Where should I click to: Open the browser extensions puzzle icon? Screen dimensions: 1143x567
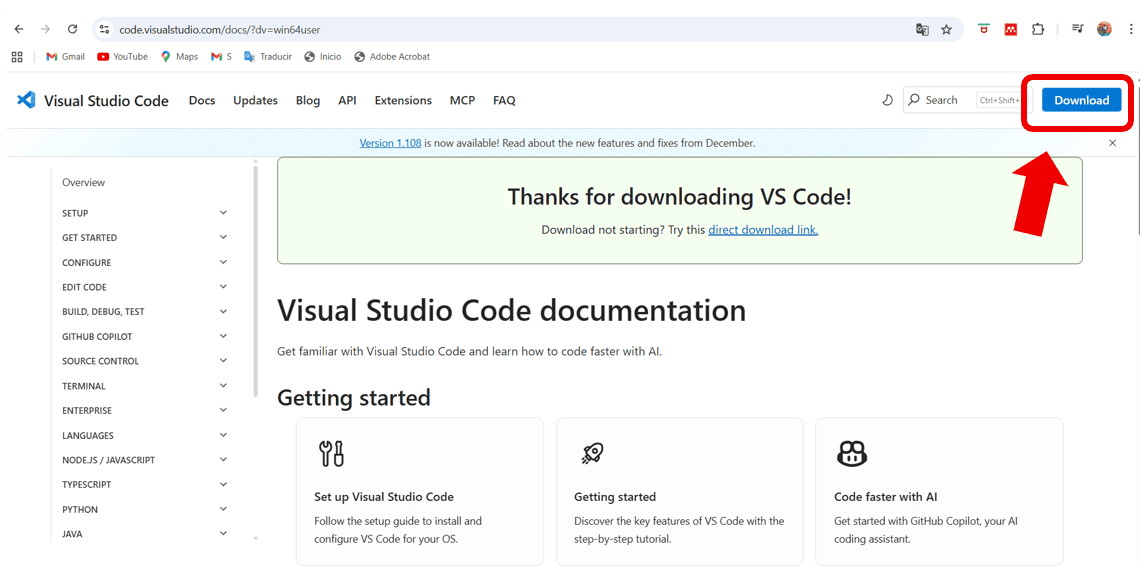[x=1038, y=29]
